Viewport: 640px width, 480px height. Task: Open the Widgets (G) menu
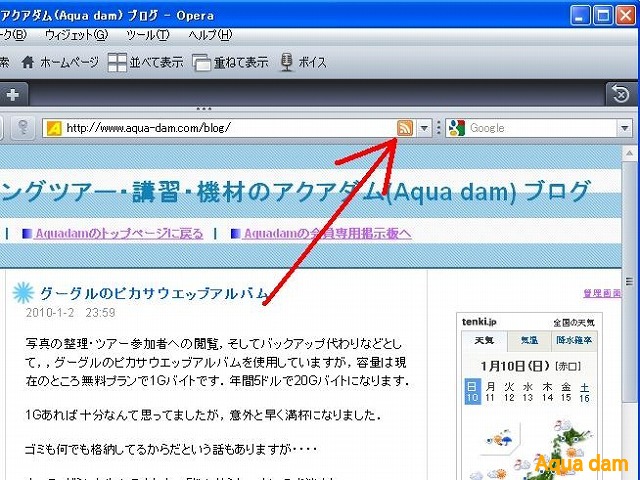pyautogui.click(x=76, y=36)
